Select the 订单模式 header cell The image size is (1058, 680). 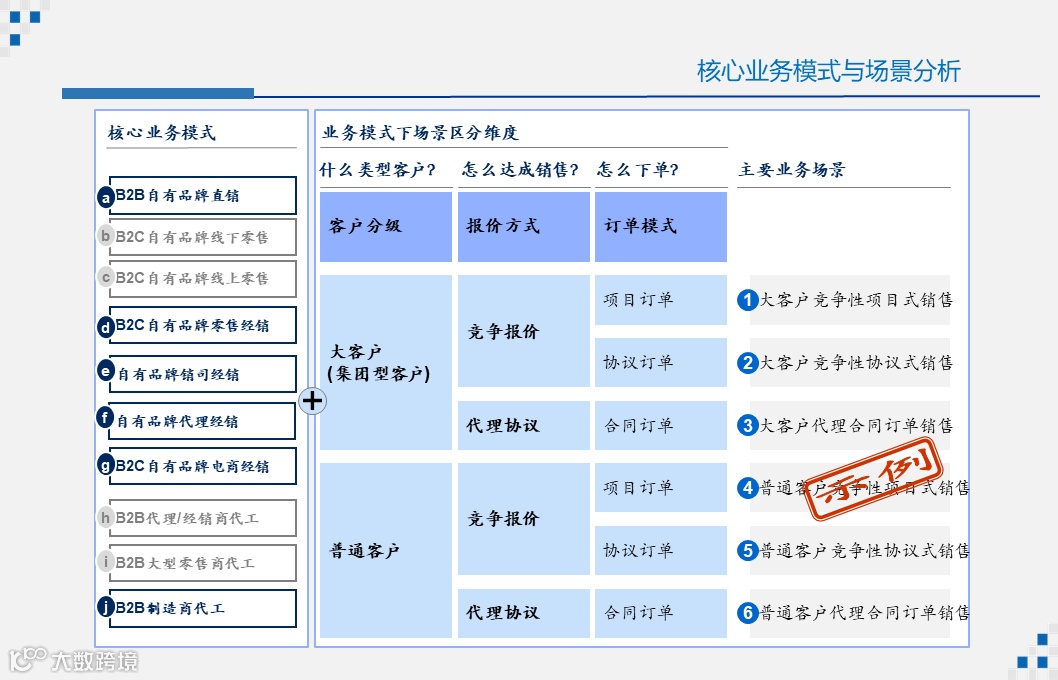pos(661,227)
